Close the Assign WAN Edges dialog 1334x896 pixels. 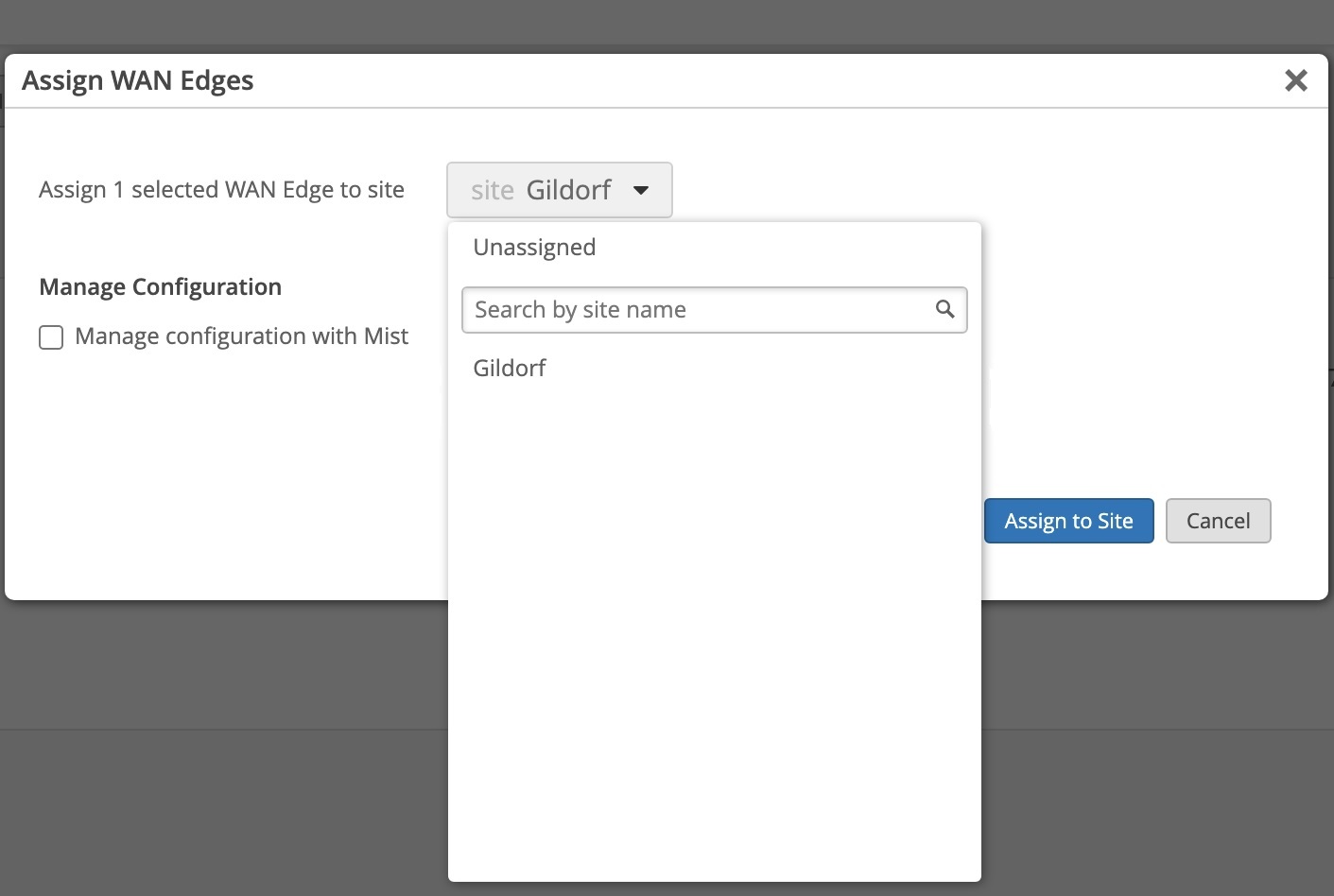tap(1295, 80)
